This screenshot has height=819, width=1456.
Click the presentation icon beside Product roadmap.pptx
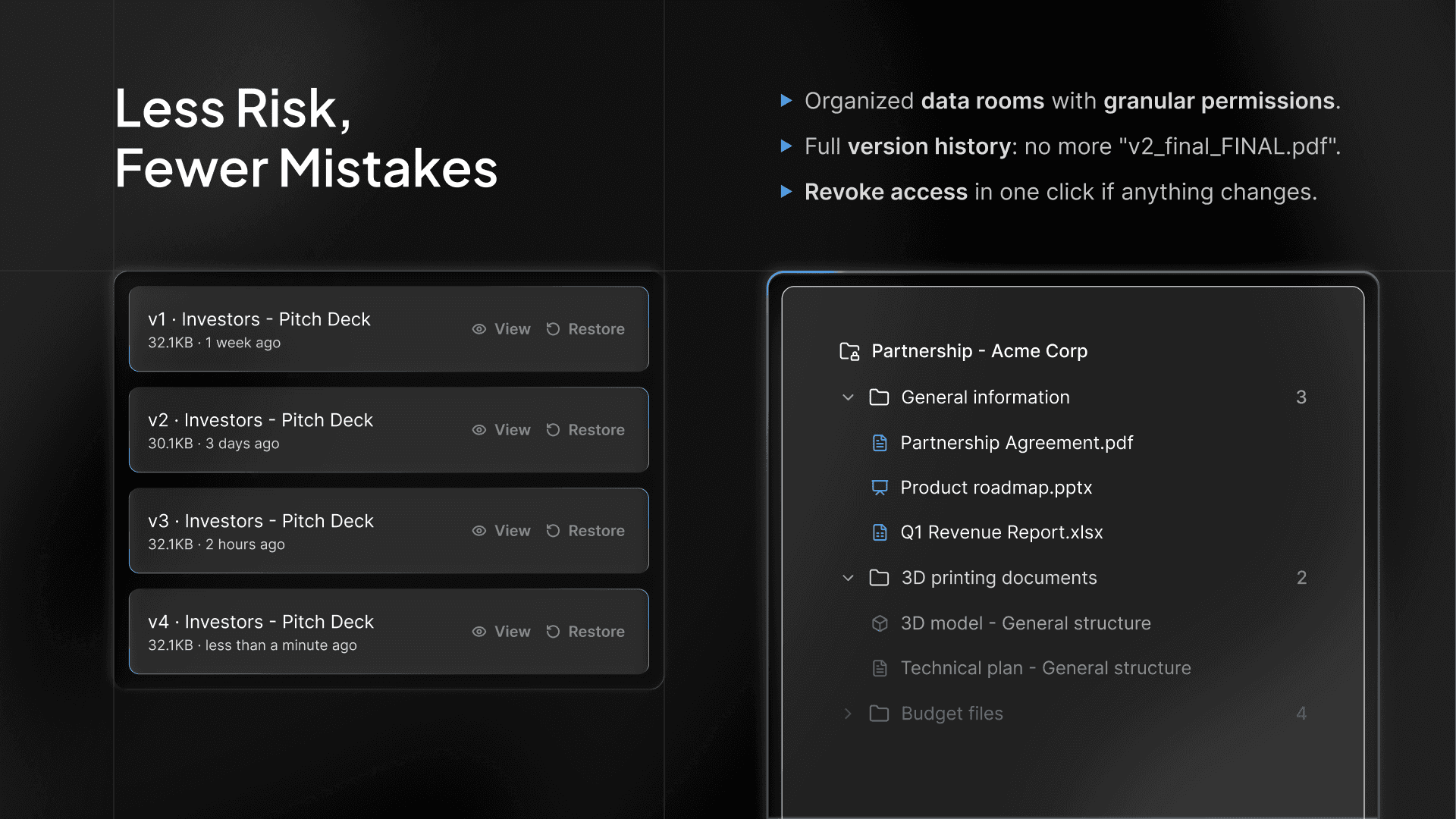[x=880, y=488]
